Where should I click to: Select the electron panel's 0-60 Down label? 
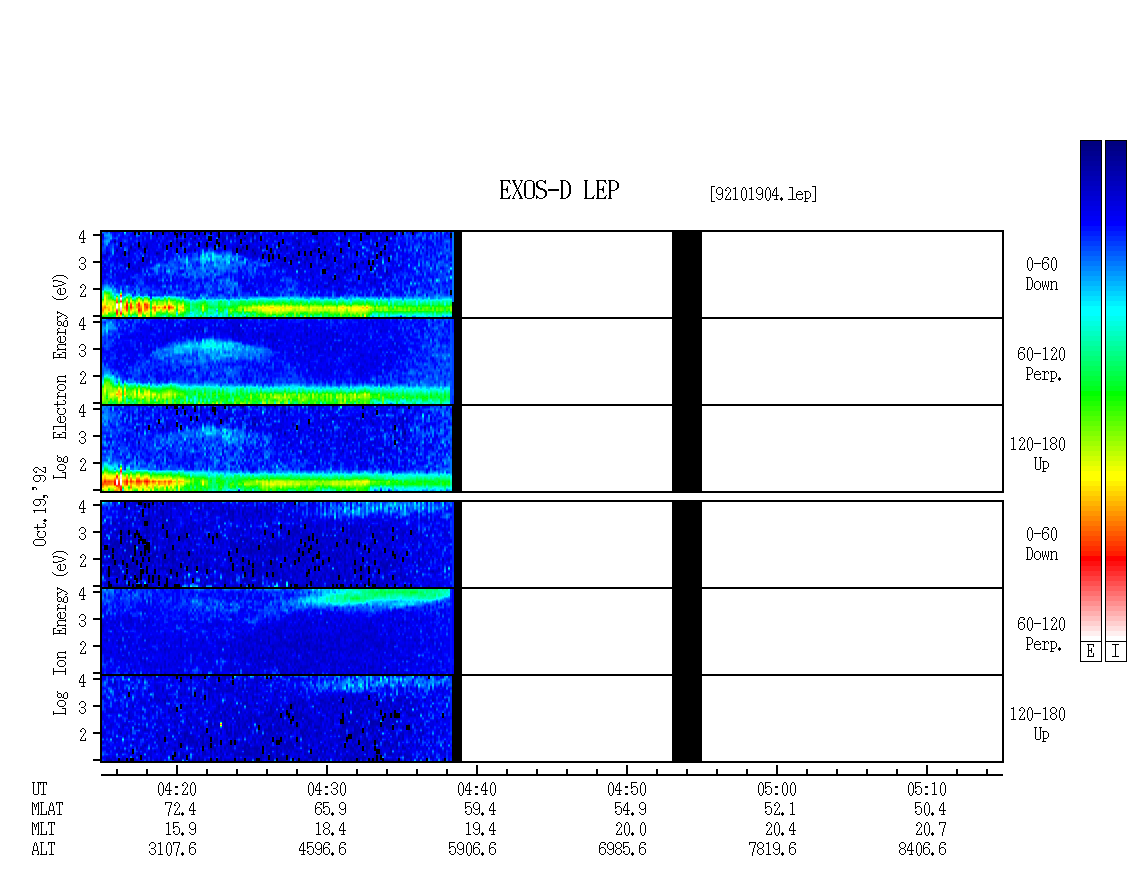click(1041, 274)
